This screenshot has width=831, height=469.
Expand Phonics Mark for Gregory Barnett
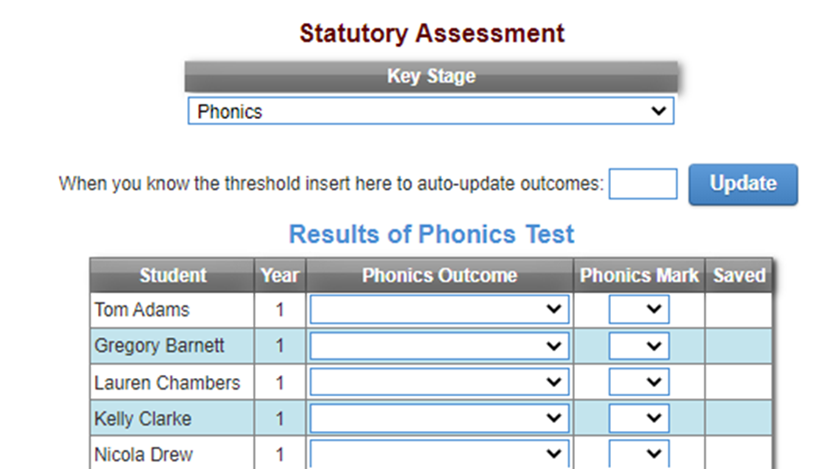pyautogui.click(x=639, y=346)
